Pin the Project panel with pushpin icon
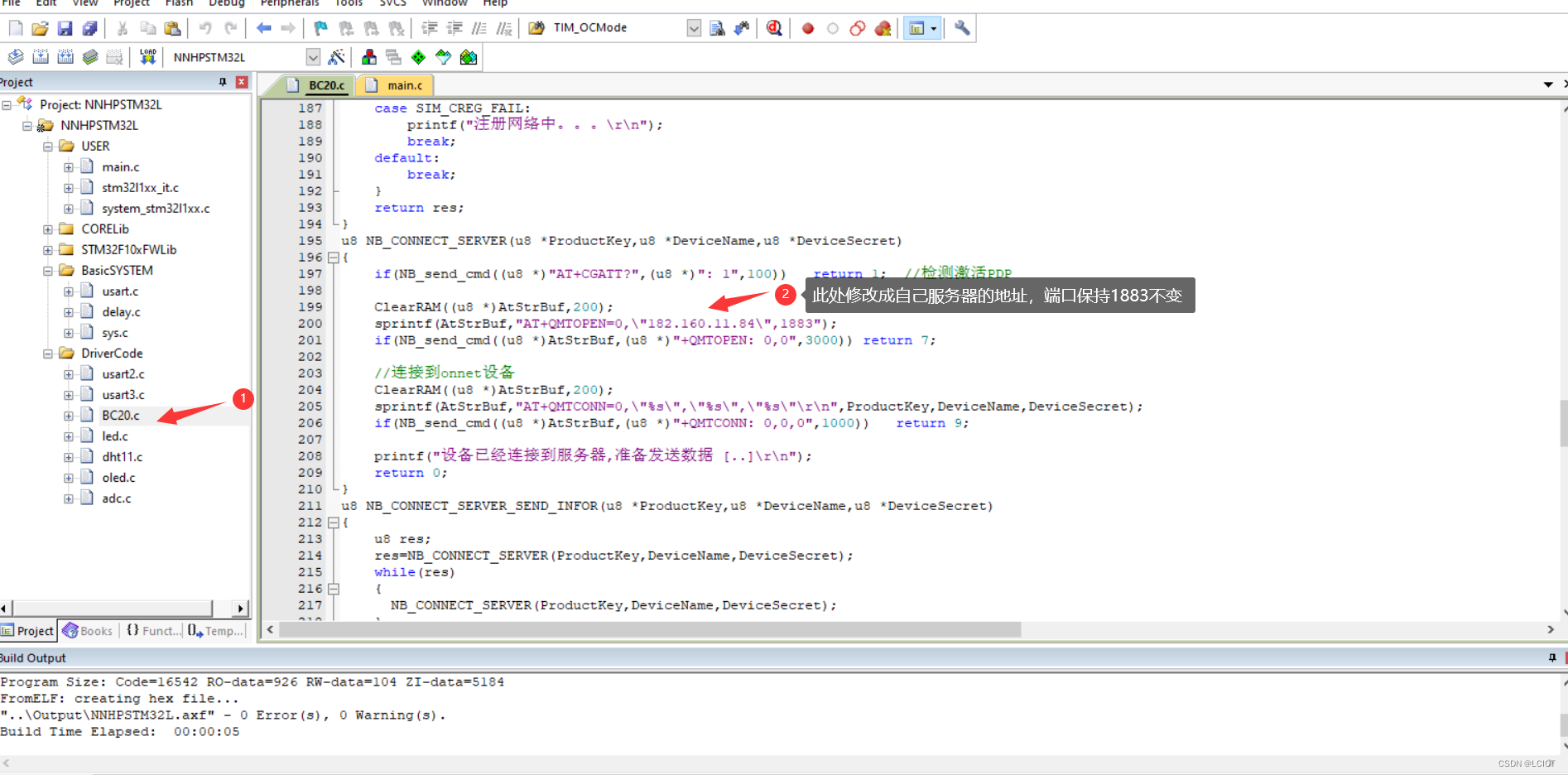Screen dimensions: 1568x775 tap(222, 82)
